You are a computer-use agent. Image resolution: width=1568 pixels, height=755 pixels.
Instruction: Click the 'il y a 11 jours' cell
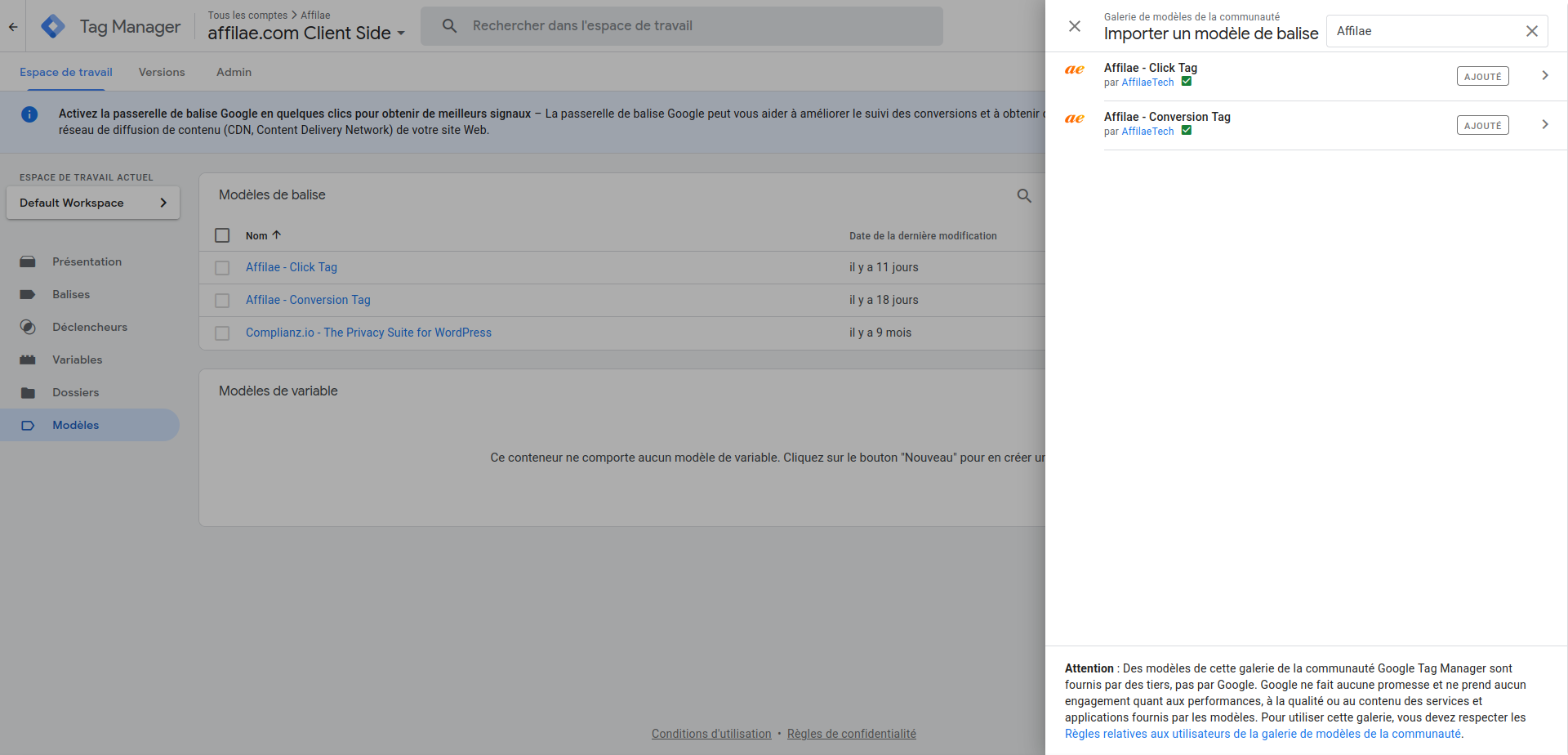click(x=884, y=267)
